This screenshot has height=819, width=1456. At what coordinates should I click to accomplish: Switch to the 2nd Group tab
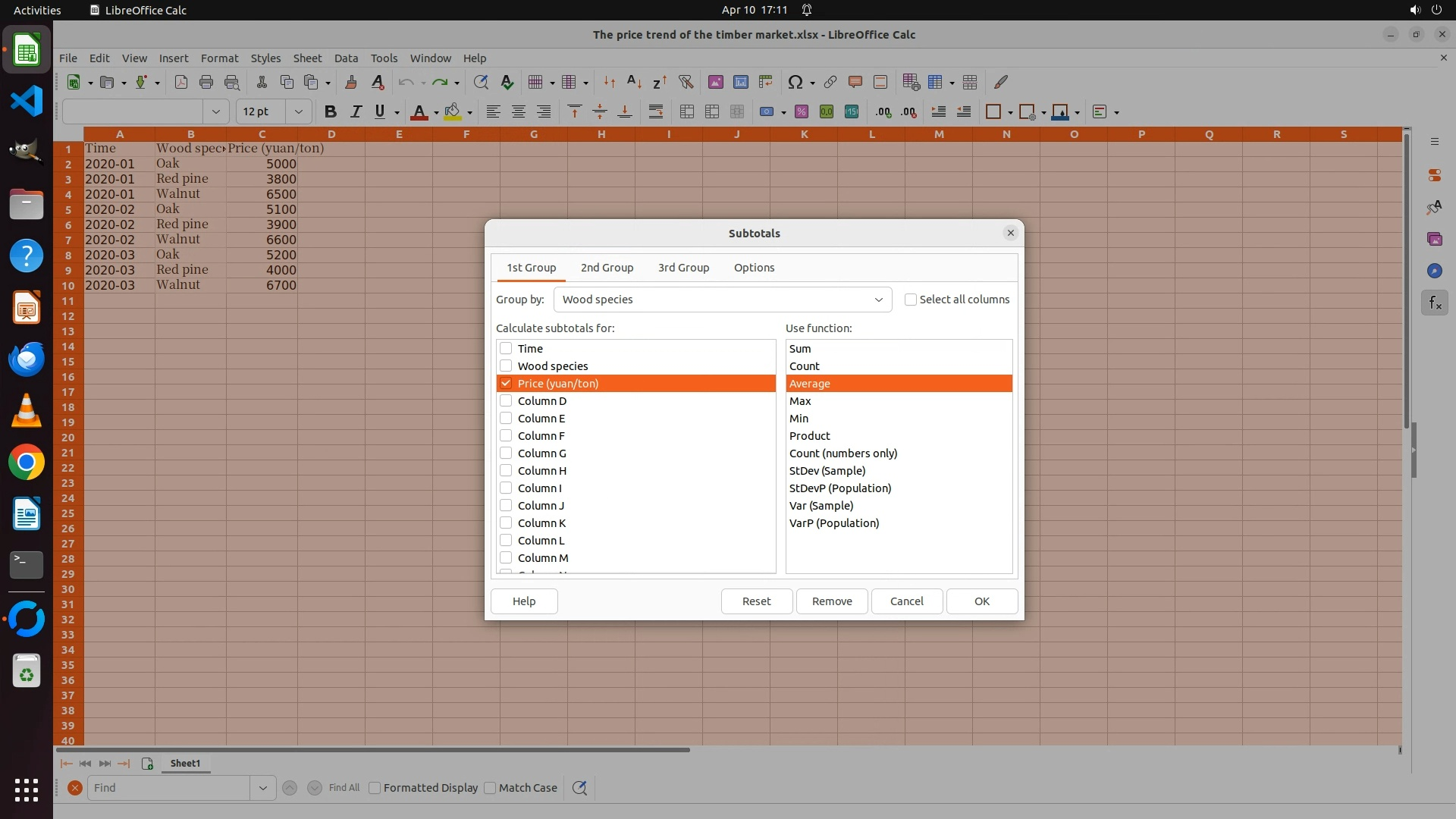click(607, 268)
